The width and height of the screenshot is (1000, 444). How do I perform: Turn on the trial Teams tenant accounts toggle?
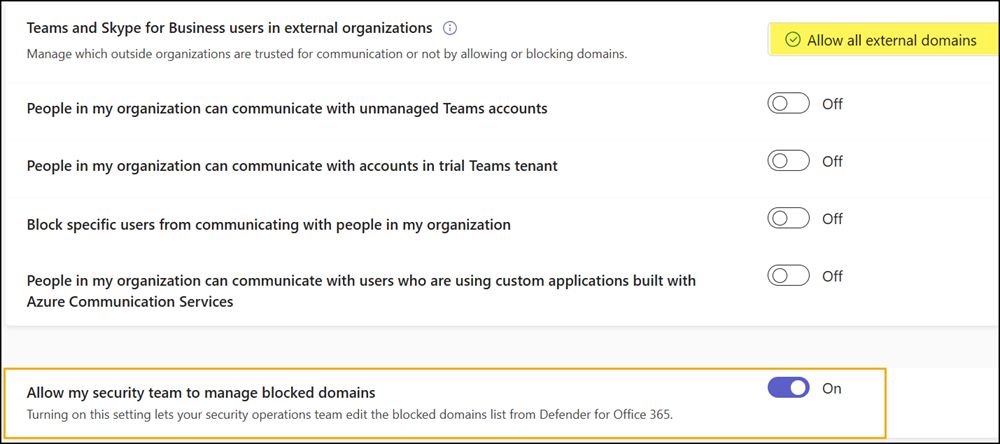point(788,161)
